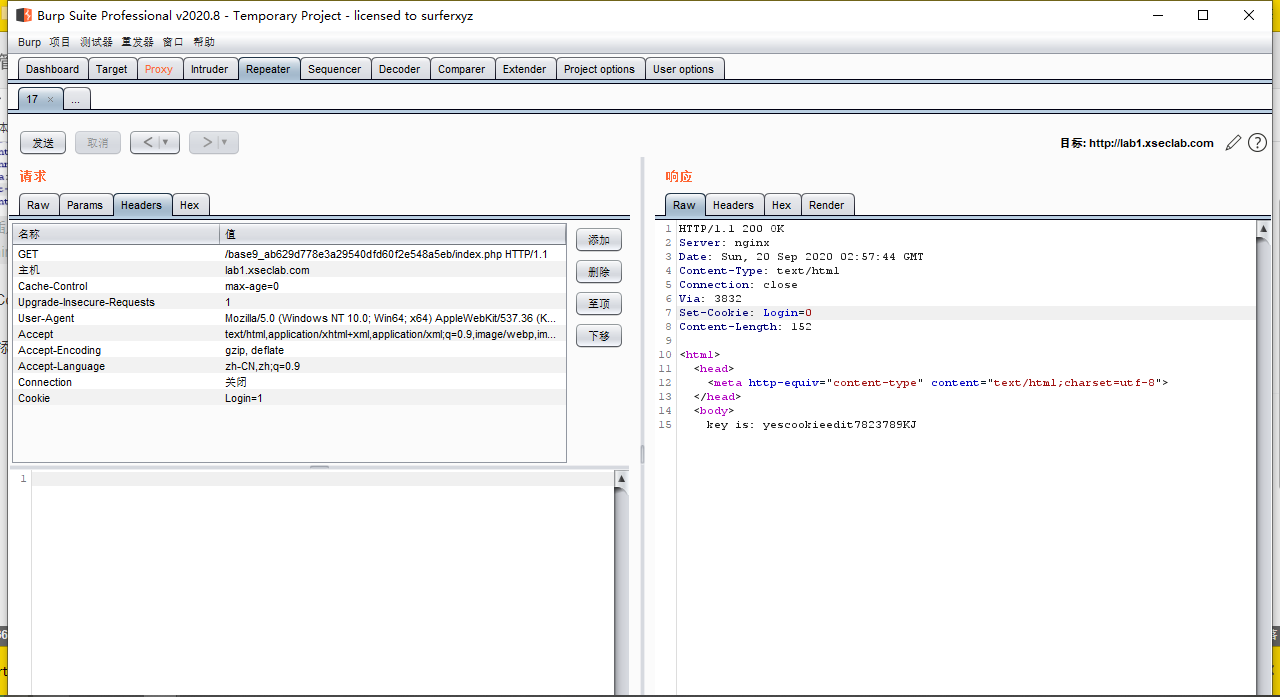Open the 项目 menu
1280x697 pixels.
[60, 42]
